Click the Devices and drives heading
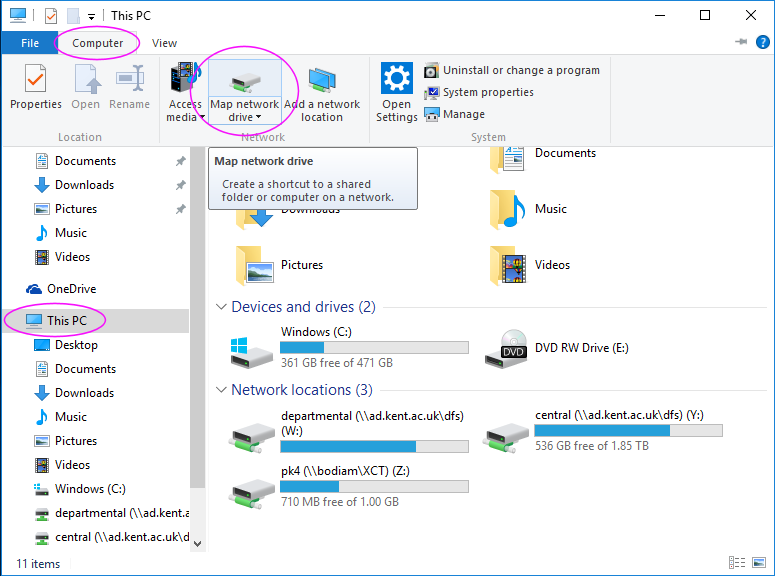This screenshot has width=775, height=576. pyautogui.click(x=303, y=307)
